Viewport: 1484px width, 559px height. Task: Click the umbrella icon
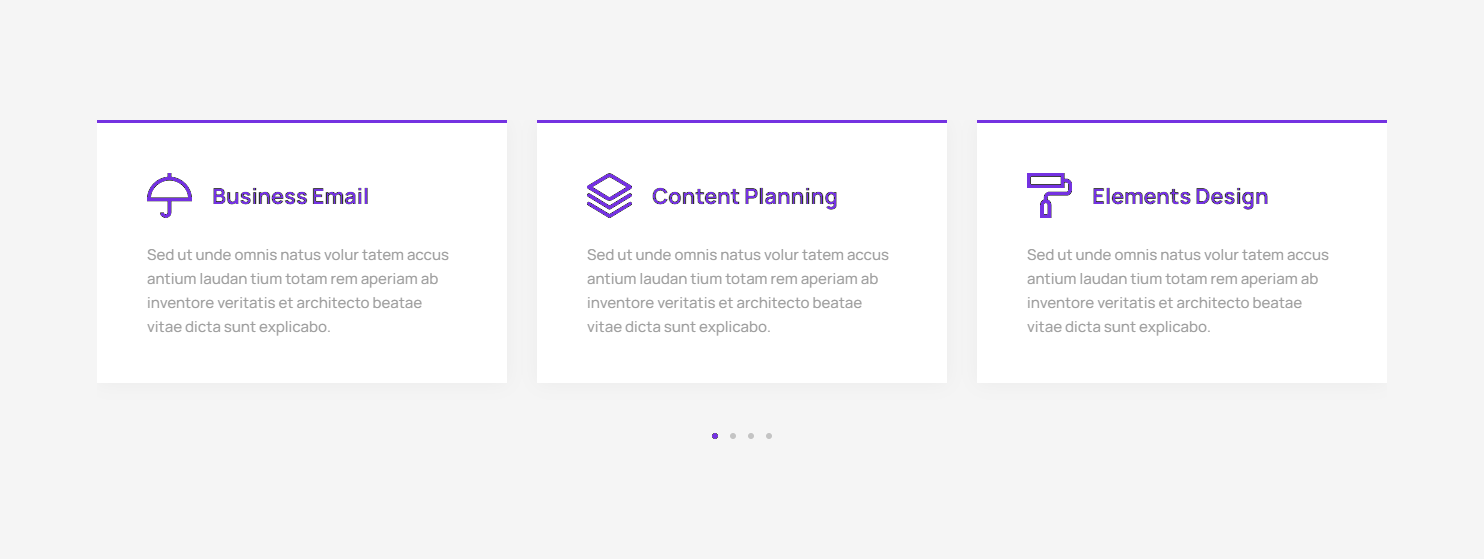point(169,195)
